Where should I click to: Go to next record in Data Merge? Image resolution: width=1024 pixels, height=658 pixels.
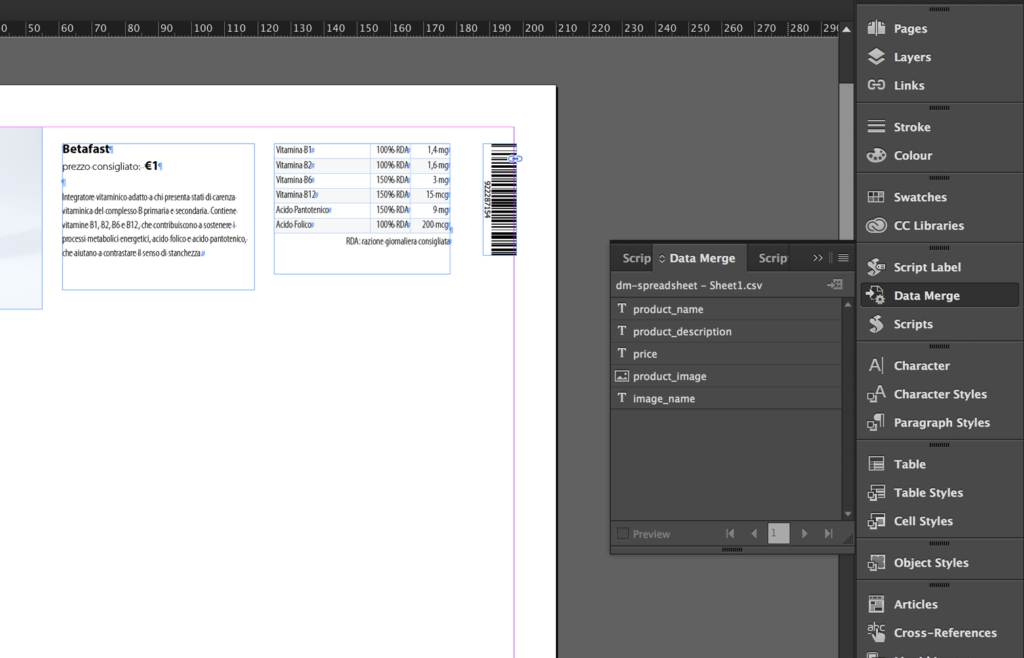click(x=804, y=533)
